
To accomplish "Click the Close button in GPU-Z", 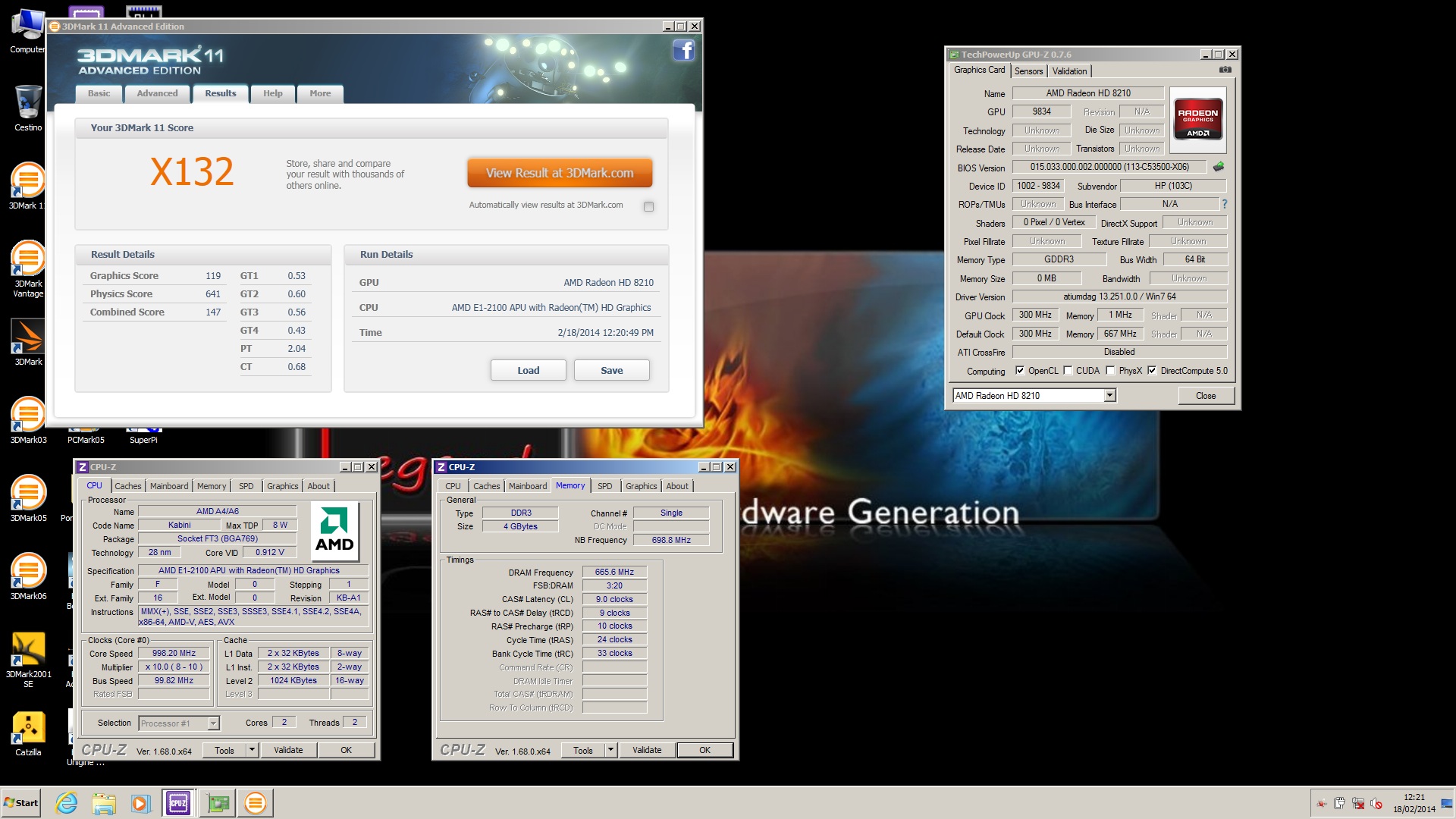I will point(1206,396).
